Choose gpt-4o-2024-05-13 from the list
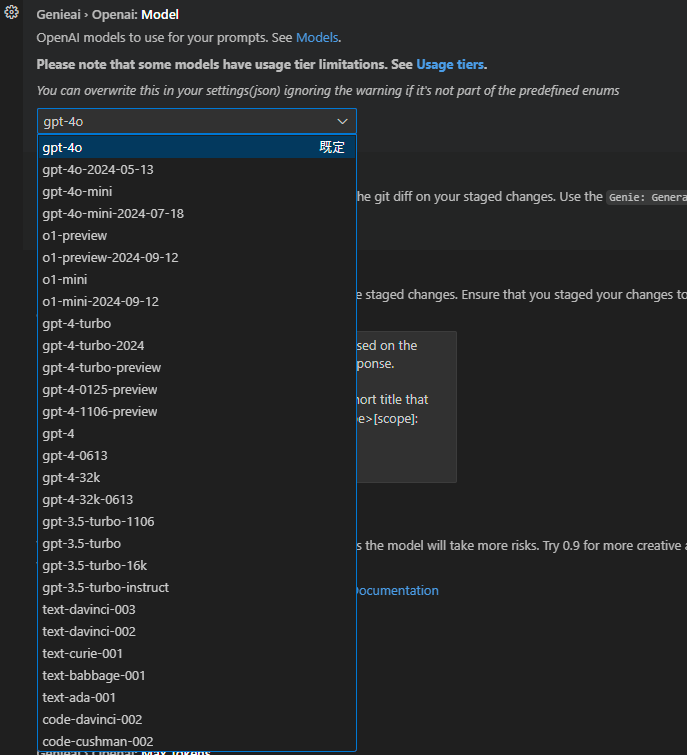This screenshot has width=687, height=755. pyautogui.click(x=98, y=169)
